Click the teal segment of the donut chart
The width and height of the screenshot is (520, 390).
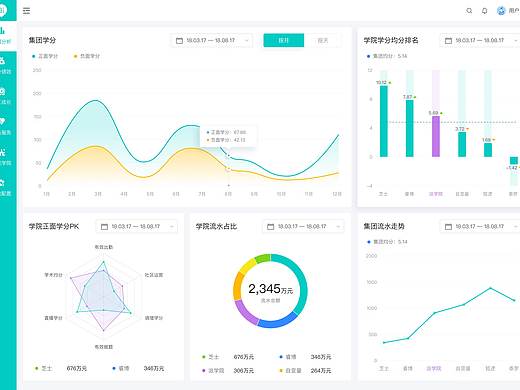[x=302, y=285]
